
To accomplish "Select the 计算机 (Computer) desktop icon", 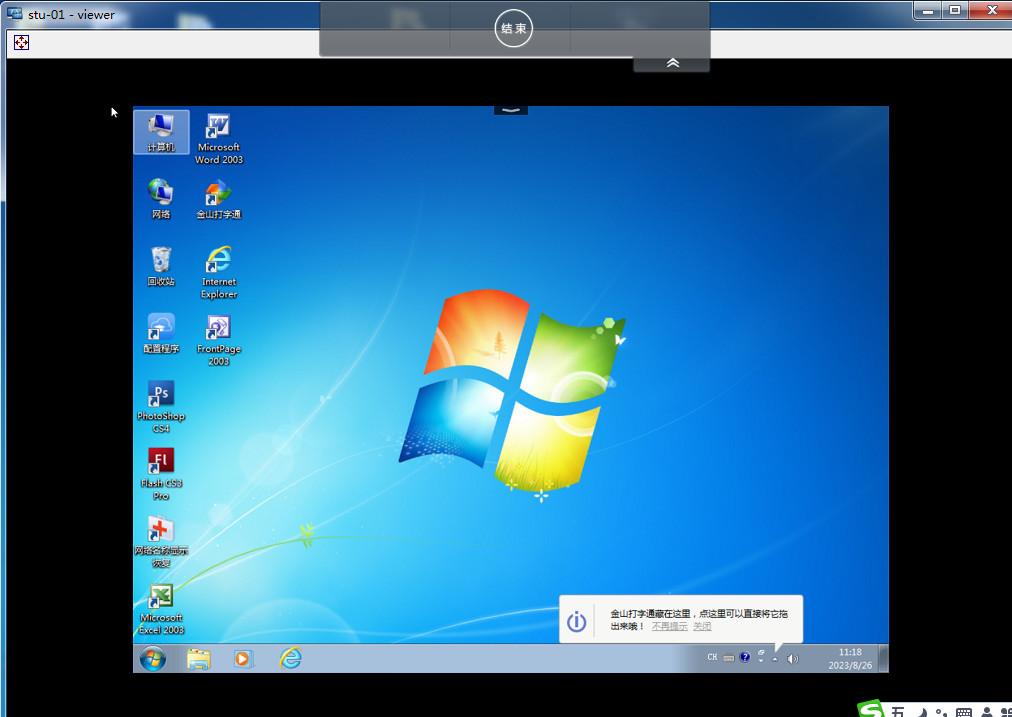I will (x=161, y=132).
